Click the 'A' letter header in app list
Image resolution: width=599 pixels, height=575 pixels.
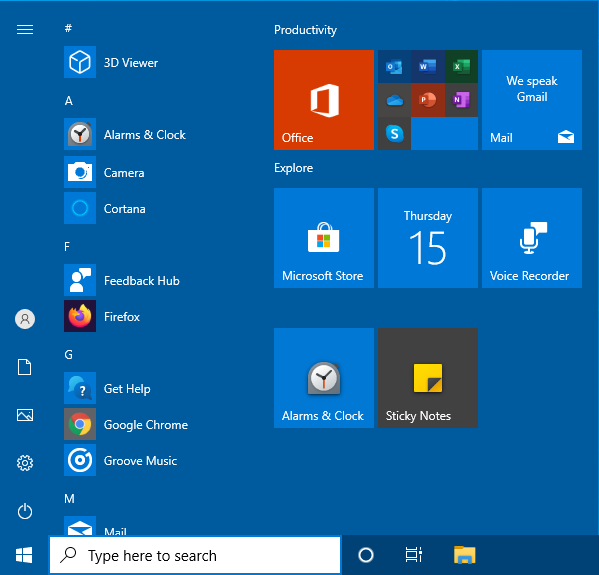click(x=68, y=100)
